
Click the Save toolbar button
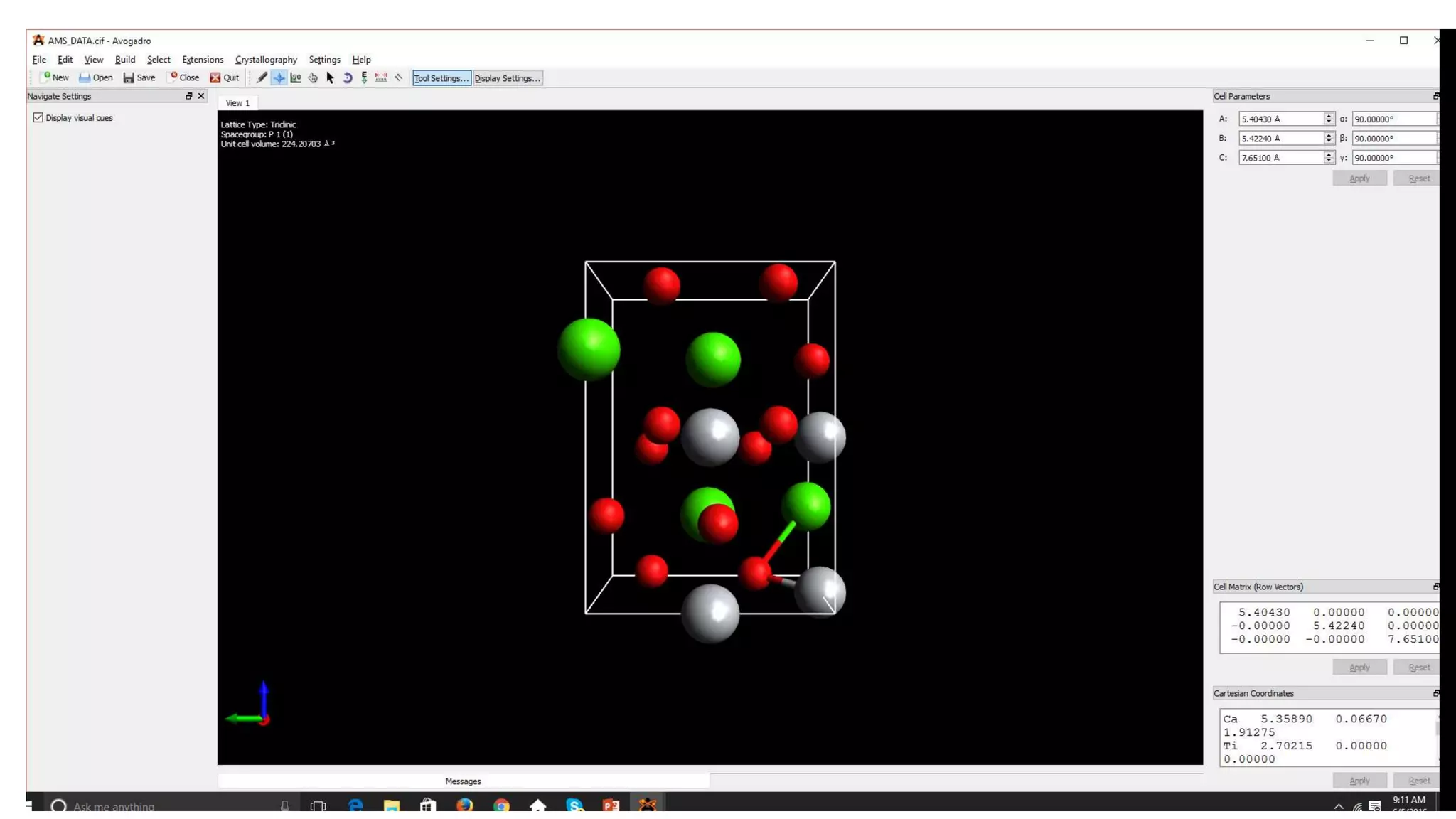click(139, 77)
